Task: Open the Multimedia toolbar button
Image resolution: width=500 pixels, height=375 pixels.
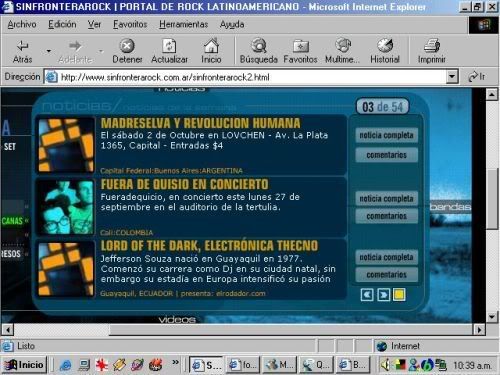Action: tap(342, 51)
